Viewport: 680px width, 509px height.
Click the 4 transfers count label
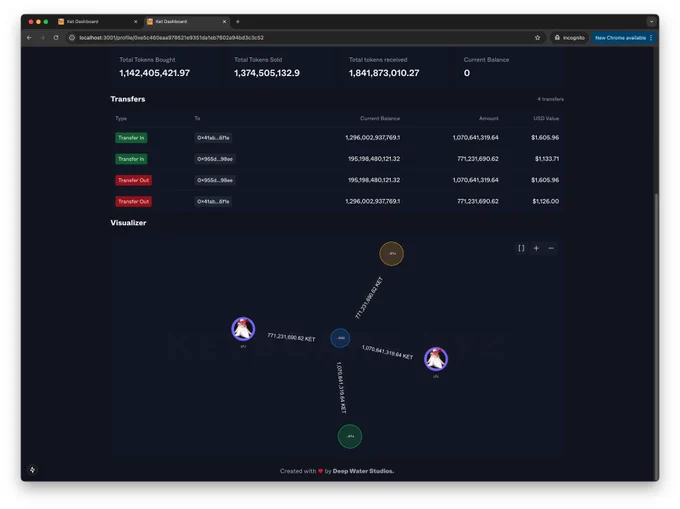550,99
